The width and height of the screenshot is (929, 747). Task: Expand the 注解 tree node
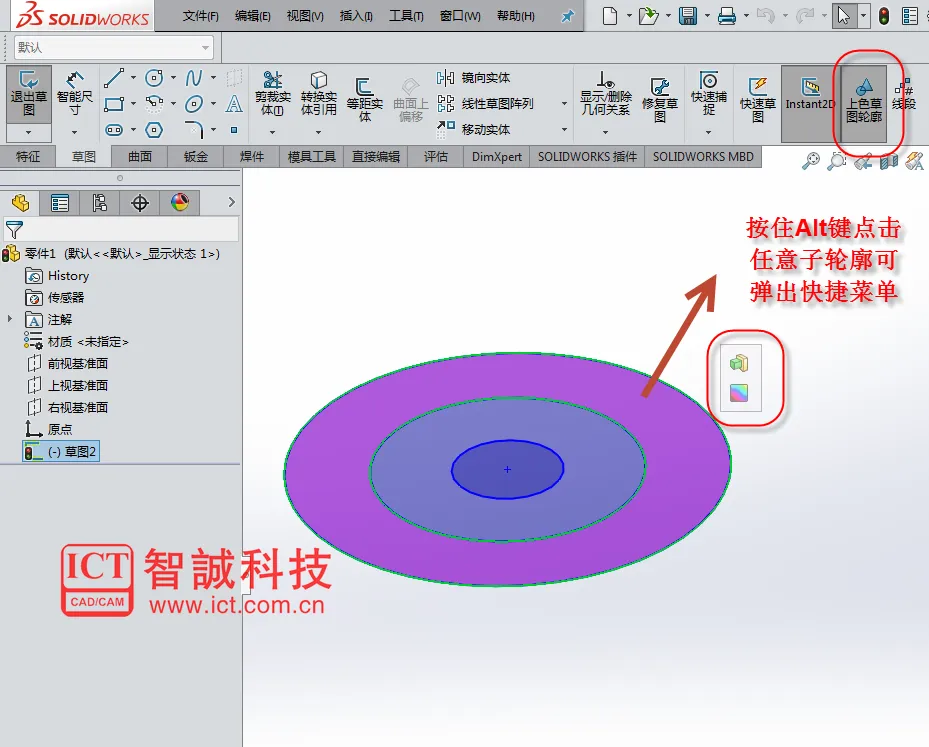click(x=9, y=319)
